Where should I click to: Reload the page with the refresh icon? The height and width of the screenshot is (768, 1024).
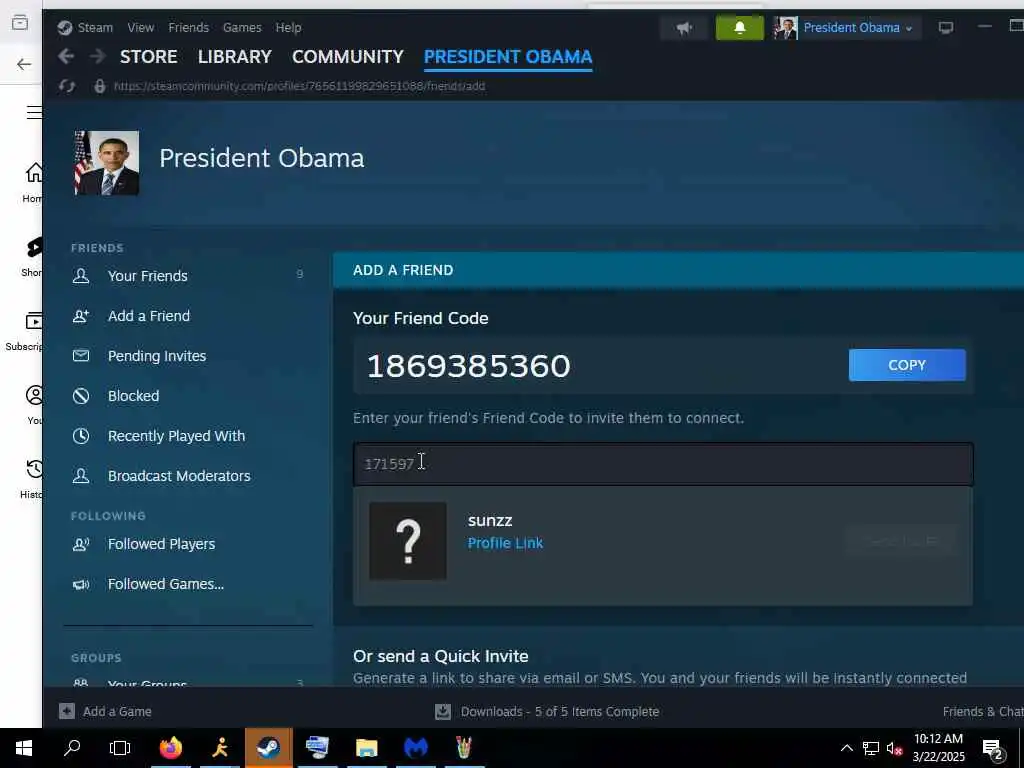(67, 86)
